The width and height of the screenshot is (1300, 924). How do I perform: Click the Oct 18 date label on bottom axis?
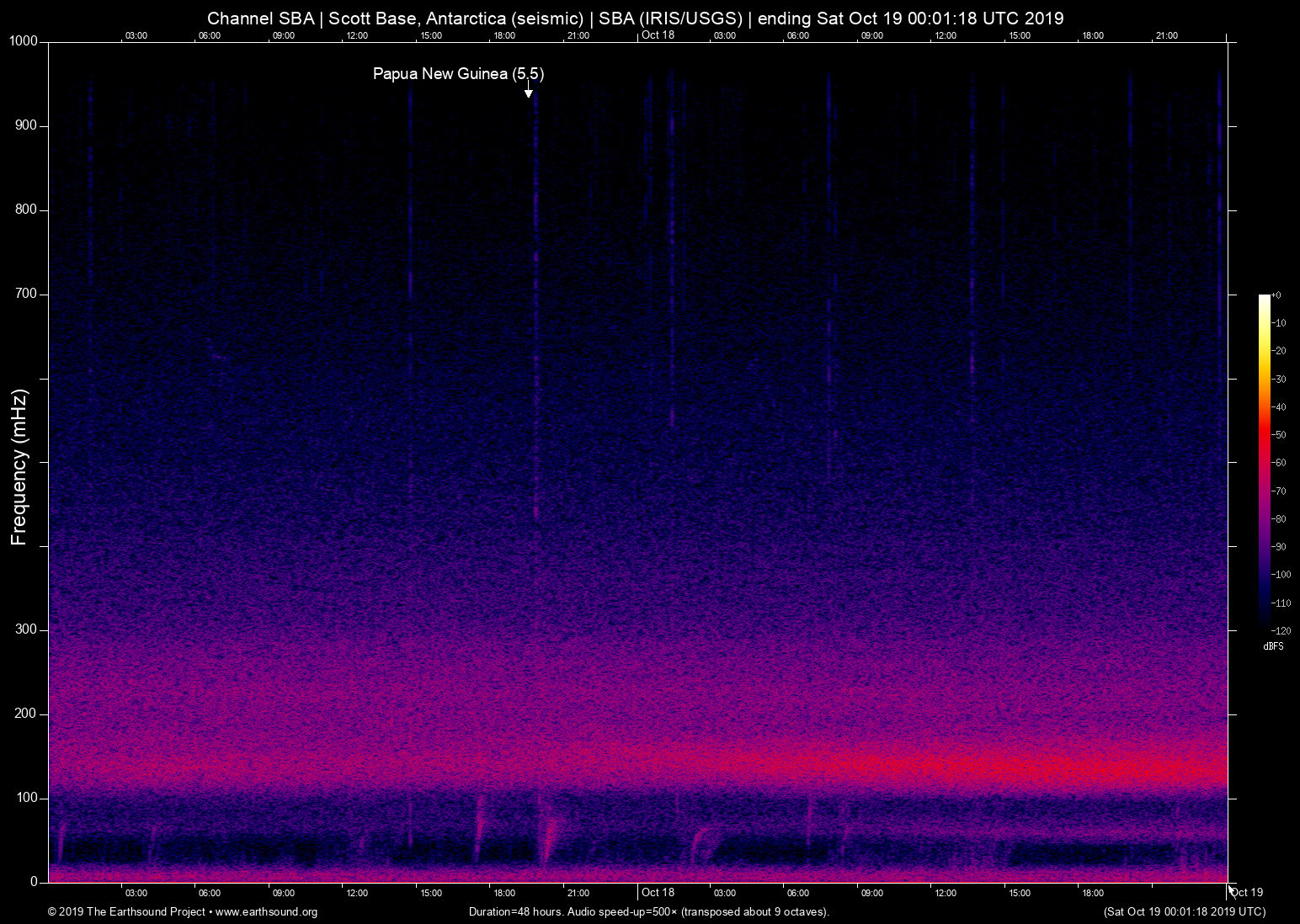[658, 892]
